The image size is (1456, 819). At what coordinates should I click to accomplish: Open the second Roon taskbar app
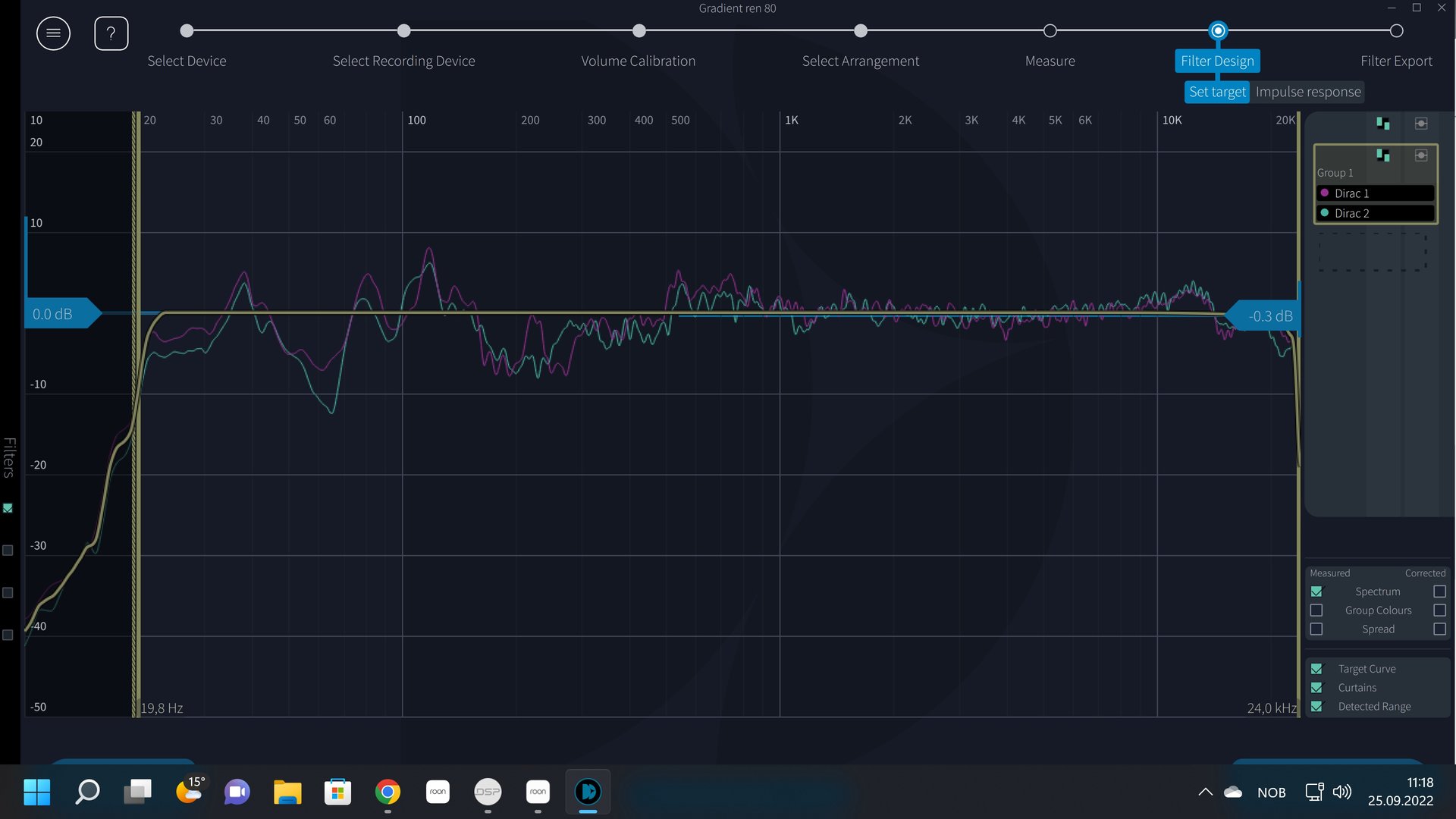click(538, 792)
